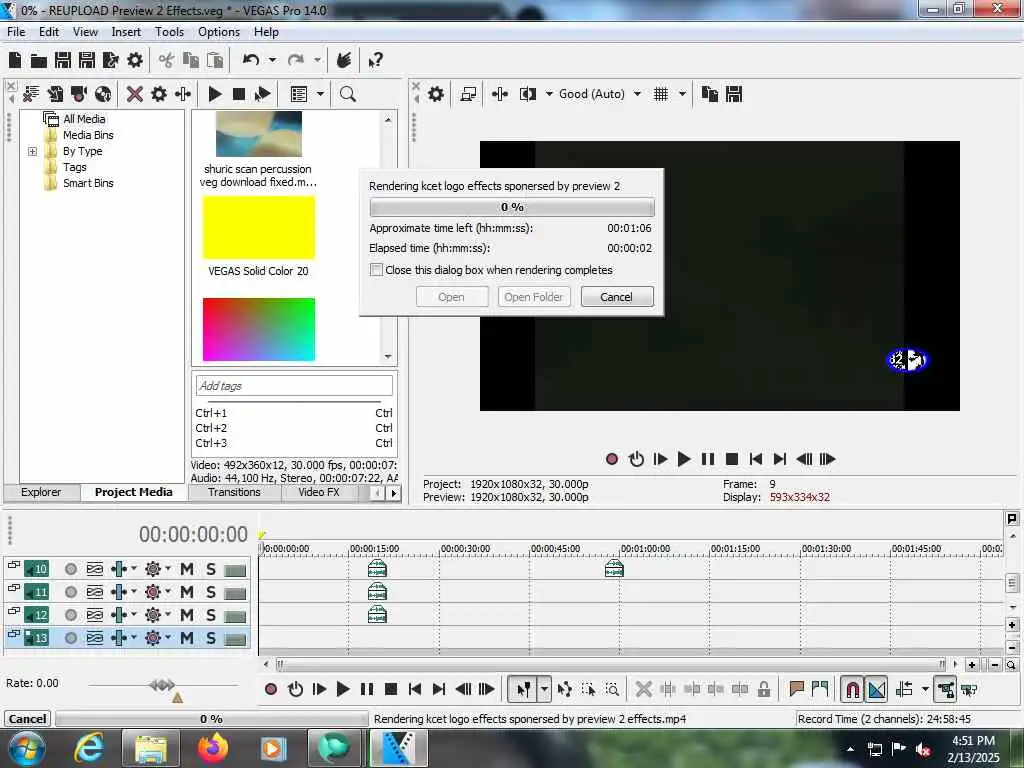Click Pause button under video preview
Image resolution: width=1024 pixels, height=768 pixels.
click(708, 459)
